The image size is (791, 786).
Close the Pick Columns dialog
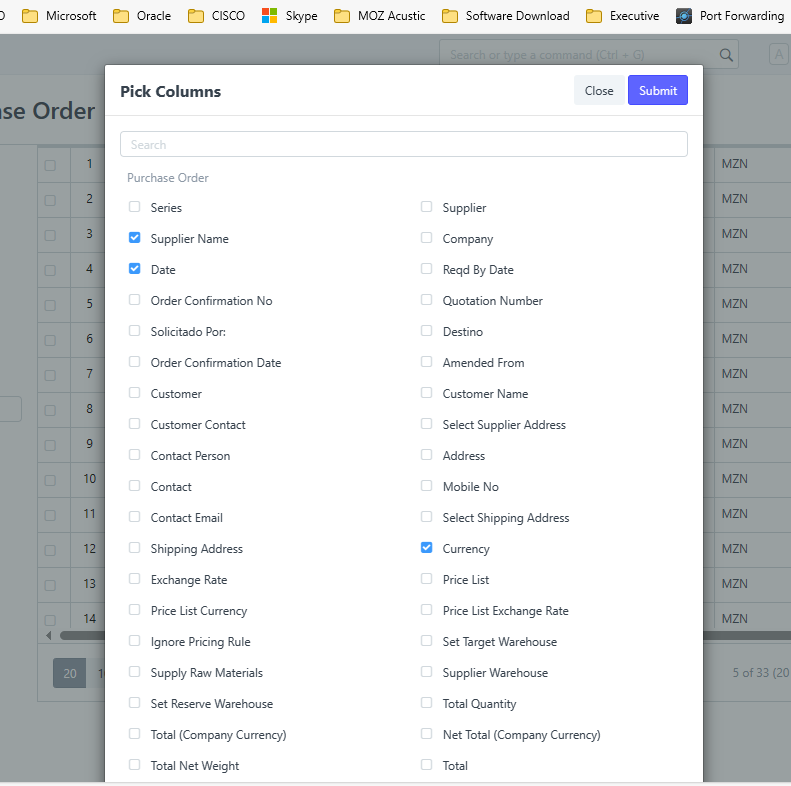(599, 91)
